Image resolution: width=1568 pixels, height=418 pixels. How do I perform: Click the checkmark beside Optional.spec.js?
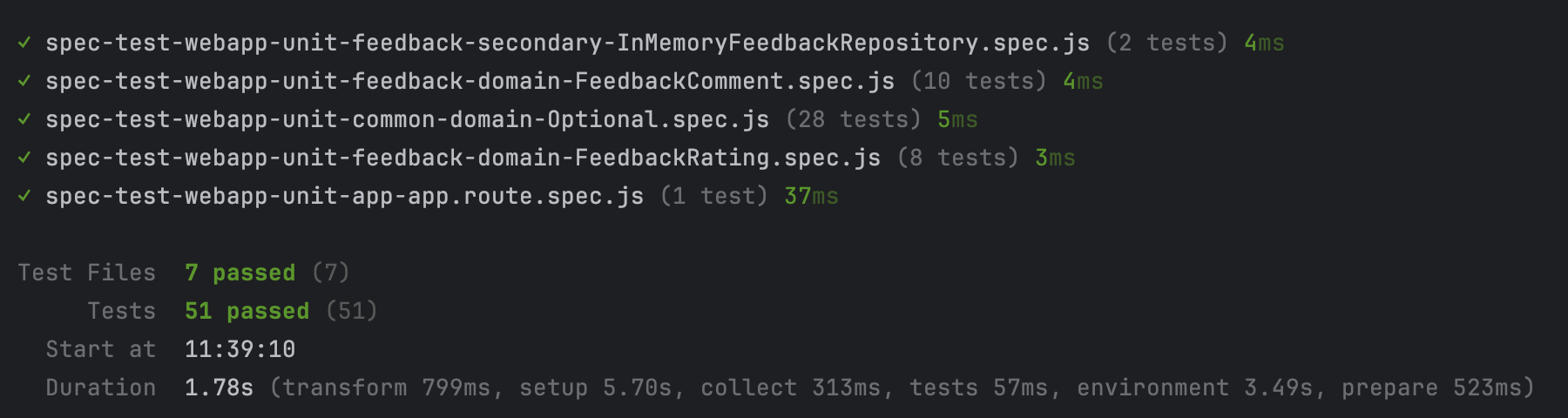coord(24,118)
